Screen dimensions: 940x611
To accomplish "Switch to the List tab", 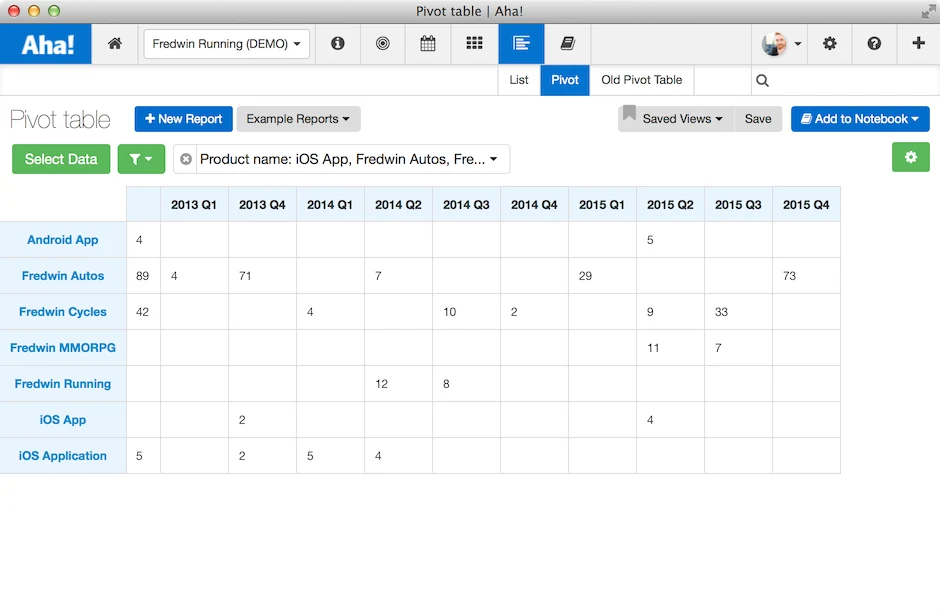I will (519, 80).
